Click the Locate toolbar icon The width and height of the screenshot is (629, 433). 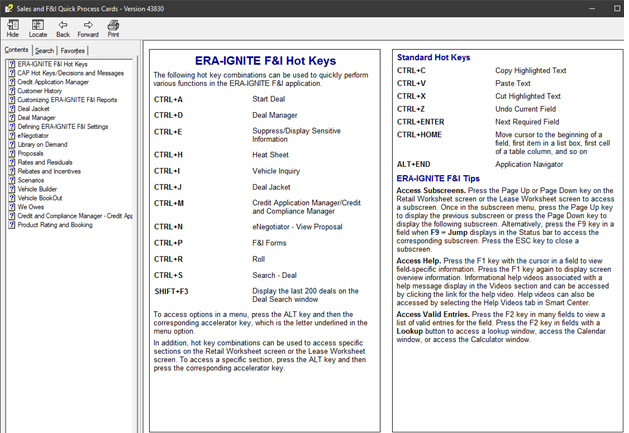coord(38,27)
